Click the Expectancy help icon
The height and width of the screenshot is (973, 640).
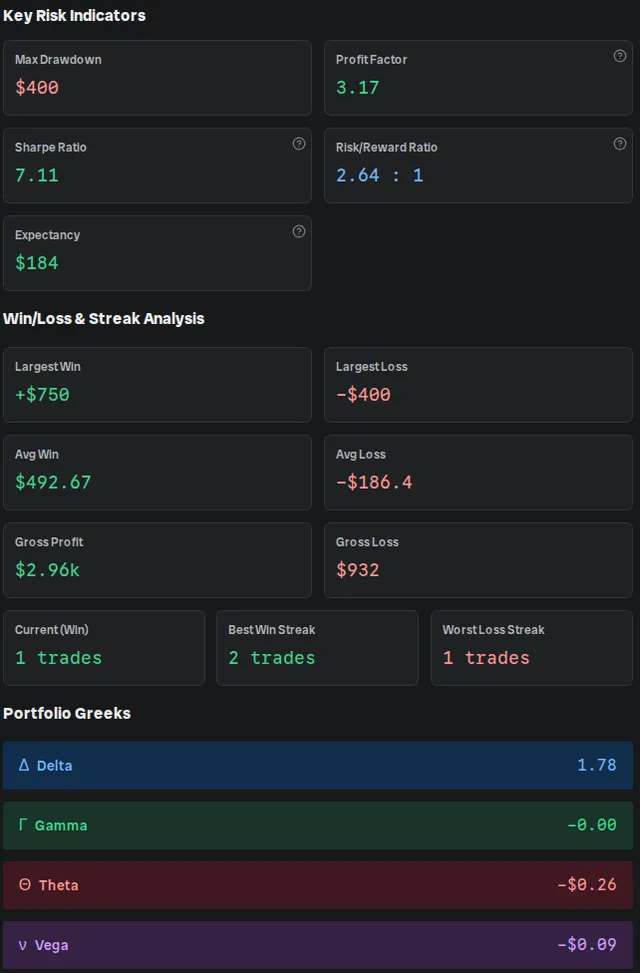click(x=299, y=231)
